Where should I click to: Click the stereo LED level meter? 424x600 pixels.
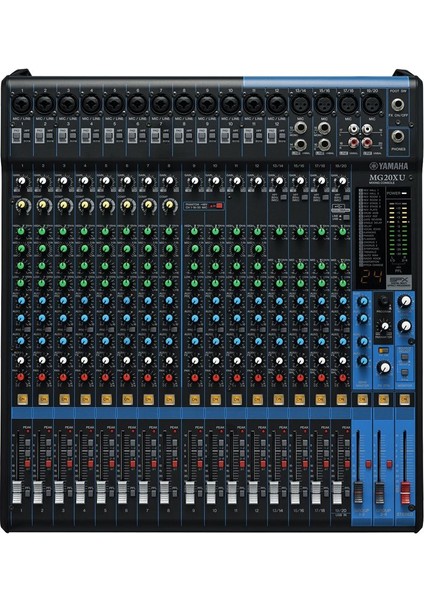coord(396,230)
